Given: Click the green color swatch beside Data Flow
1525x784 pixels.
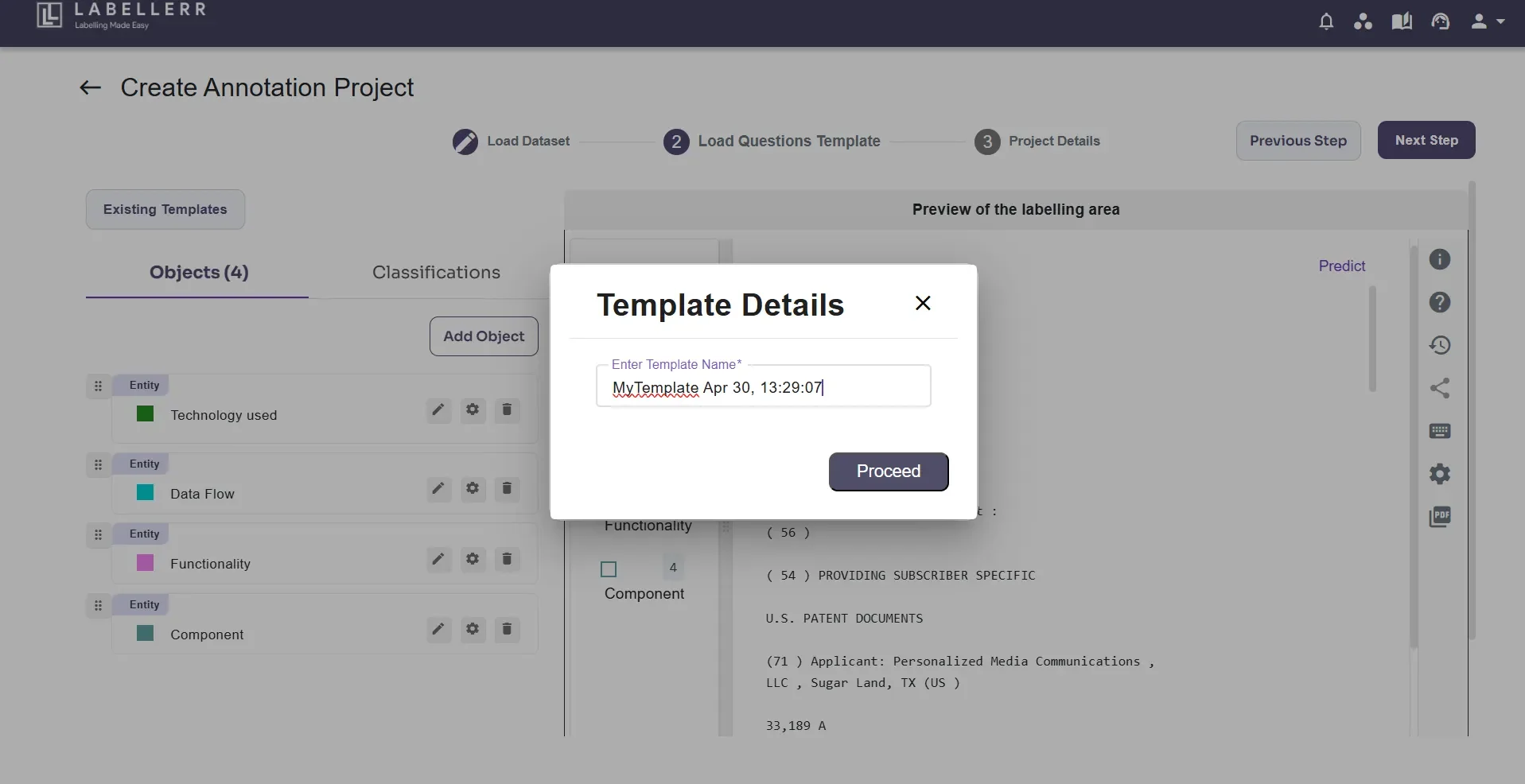Looking at the screenshot, I should [146, 493].
